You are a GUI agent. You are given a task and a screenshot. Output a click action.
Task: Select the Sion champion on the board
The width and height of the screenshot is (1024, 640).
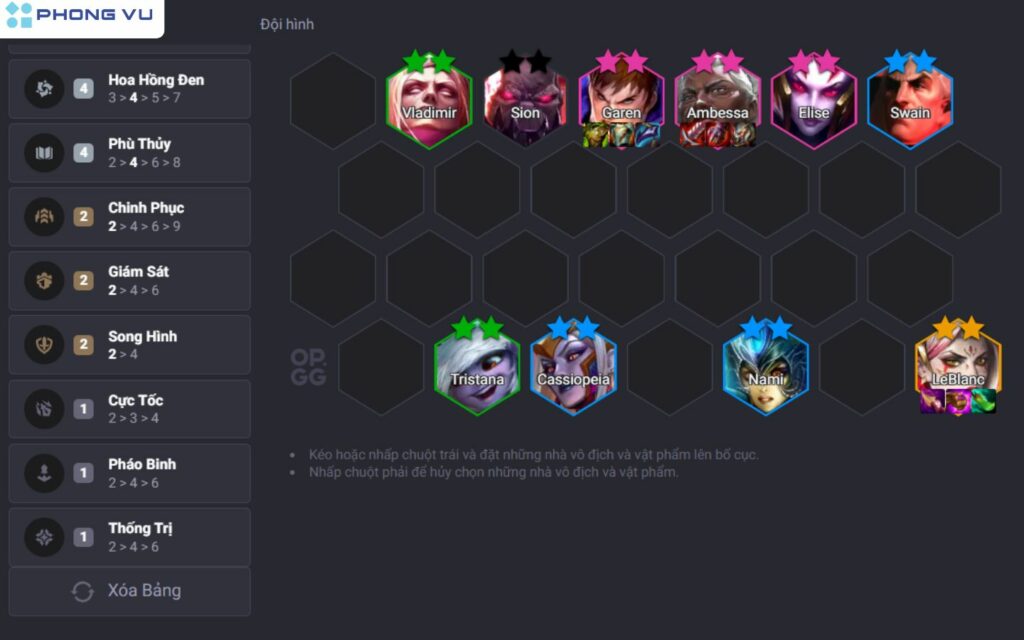(x=525, y=101)
